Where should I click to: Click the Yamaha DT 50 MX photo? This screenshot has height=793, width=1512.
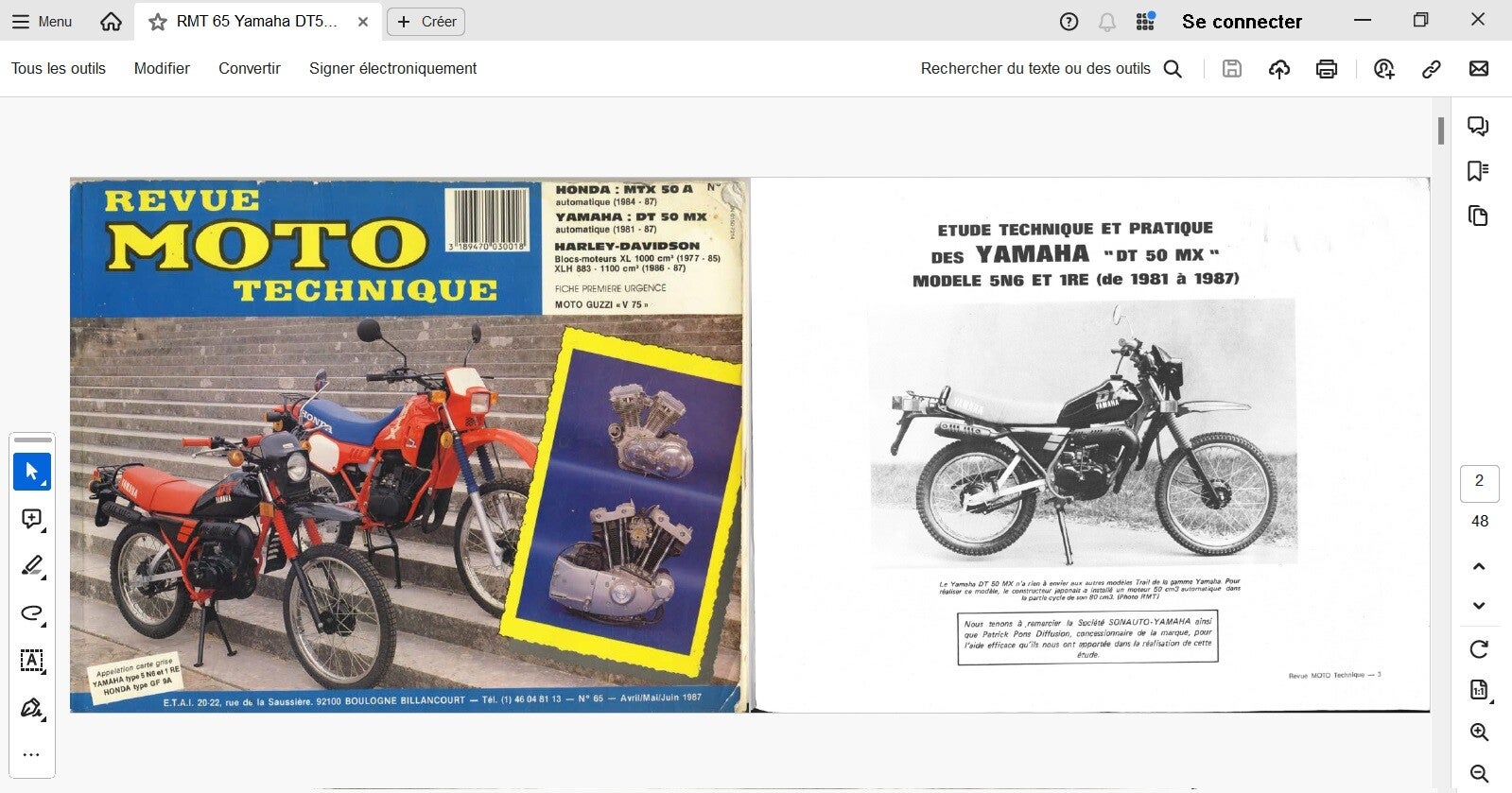1084,433
